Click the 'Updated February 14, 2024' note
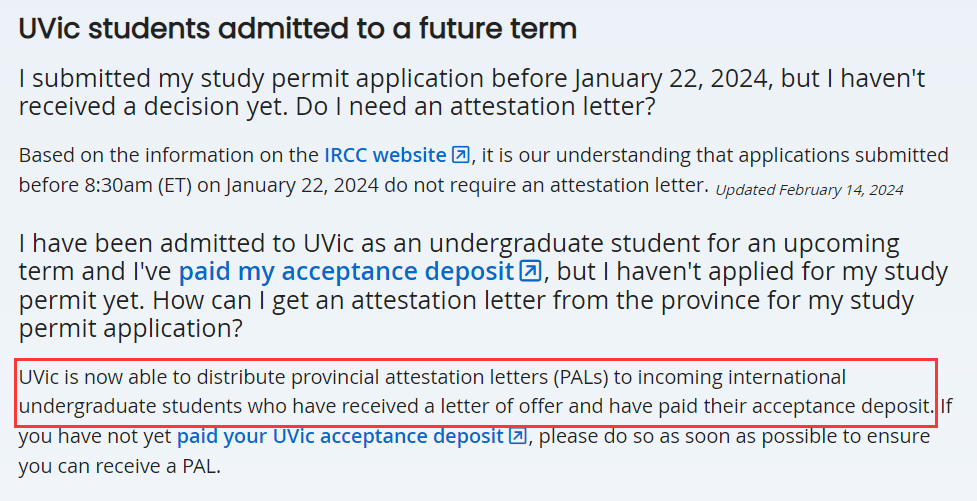977x501 pixels. point(809,189)
